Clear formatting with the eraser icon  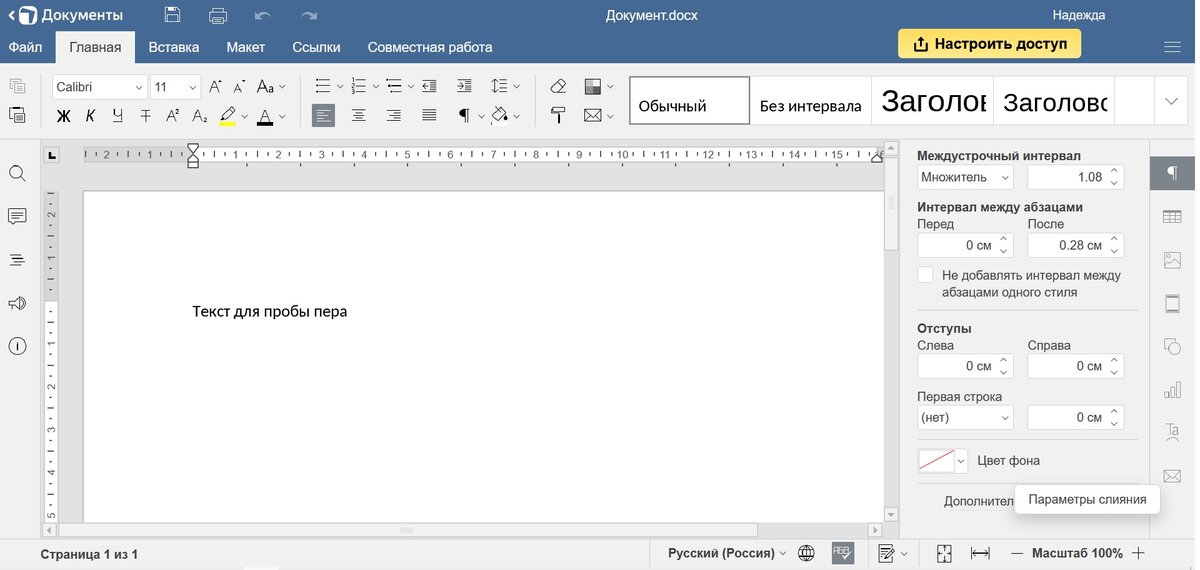pyautogui.click(x=559, y=87)
